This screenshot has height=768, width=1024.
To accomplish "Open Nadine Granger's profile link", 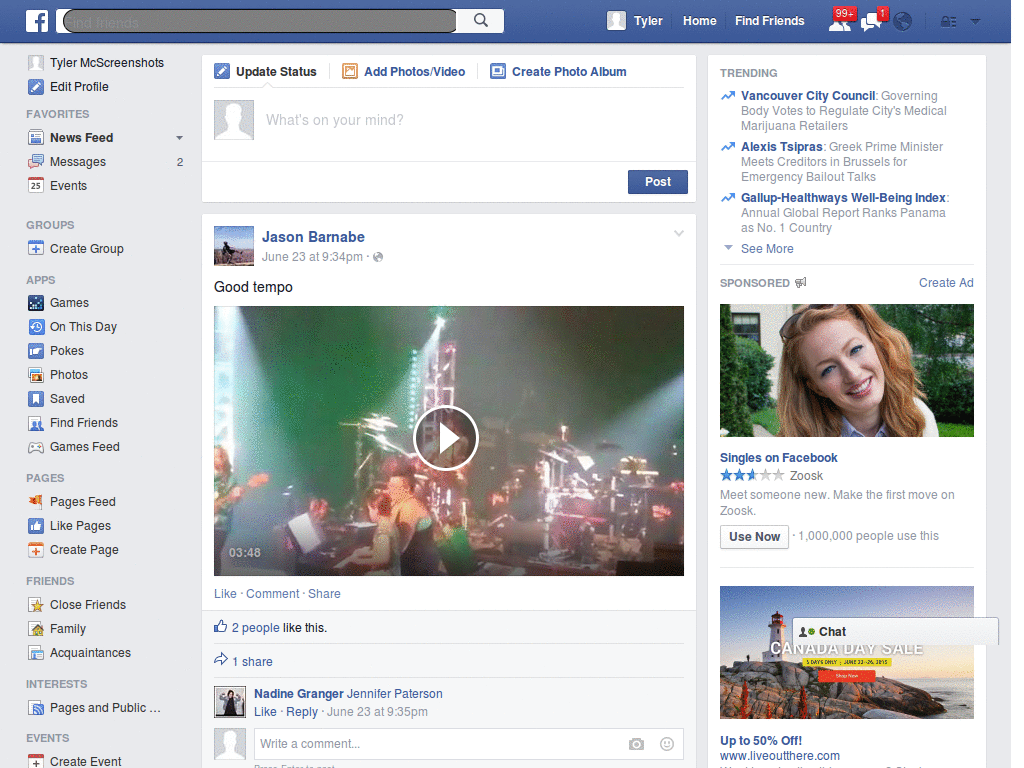I will [x=298, y=694].
